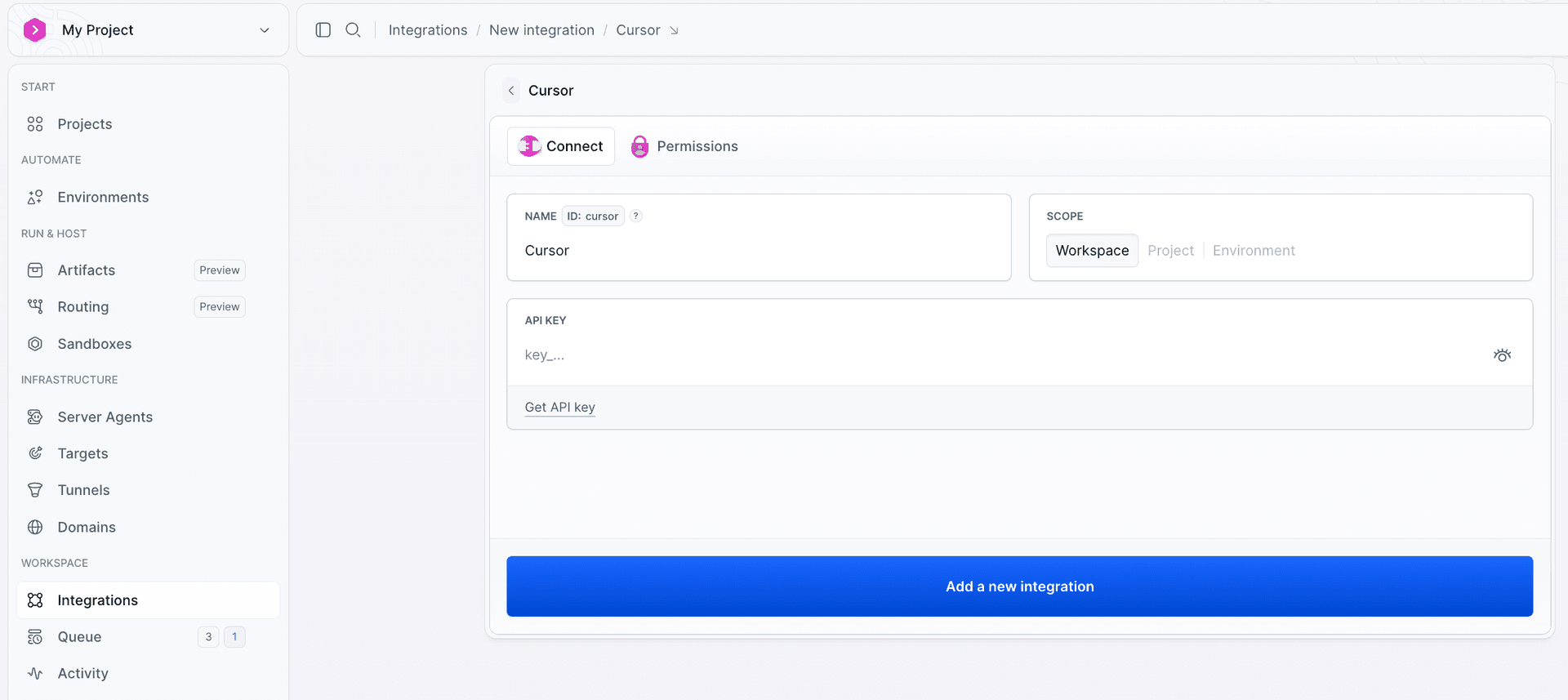Image resolution: width=1568 pixels, height=700 pixels.
Task: Click the Targets icon
Action: [35, 453]
